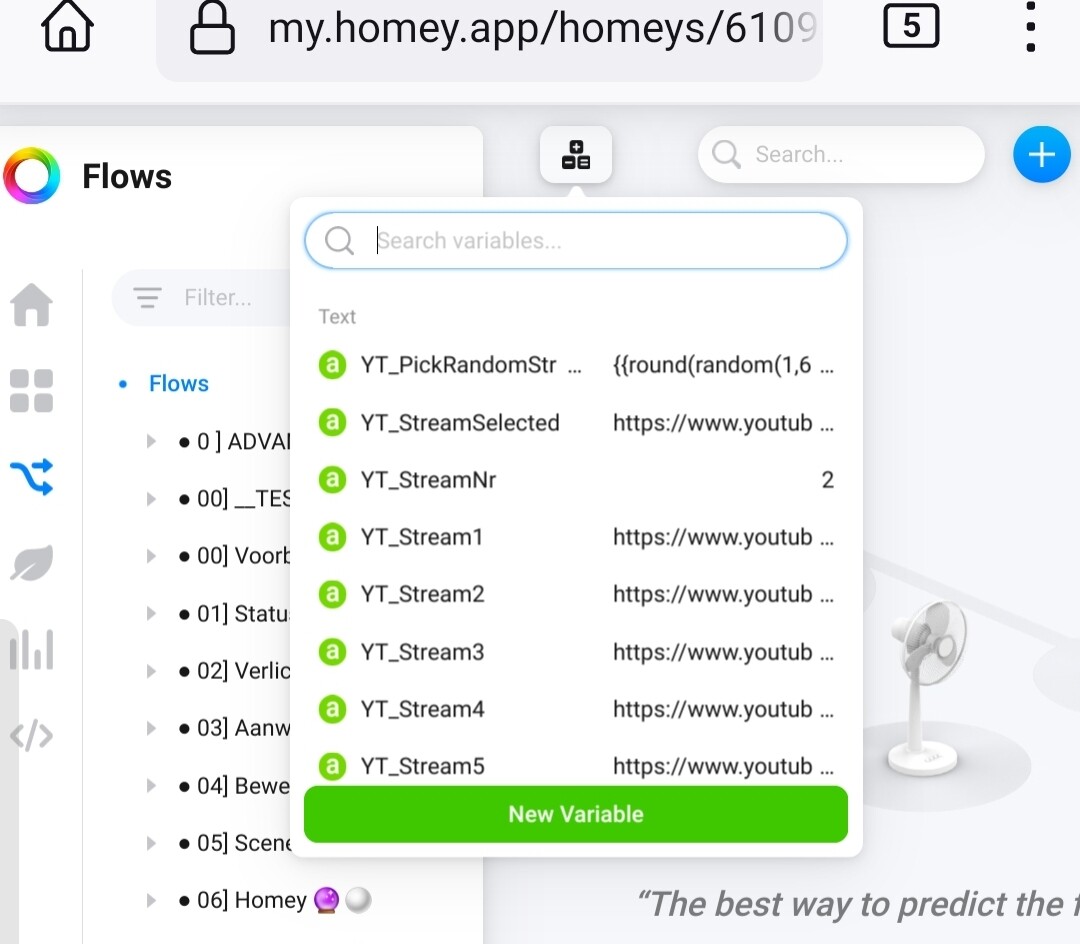This screenshot has width=1080, height=944.
Task: Open the Insights bar chart icon
Action: [x=31, y=650]
